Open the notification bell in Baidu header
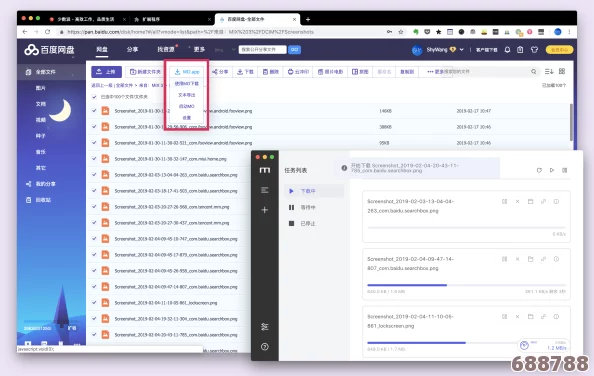The height and width of the screenshot is (376, 594). pyautogui.click(x=507, y=50)
